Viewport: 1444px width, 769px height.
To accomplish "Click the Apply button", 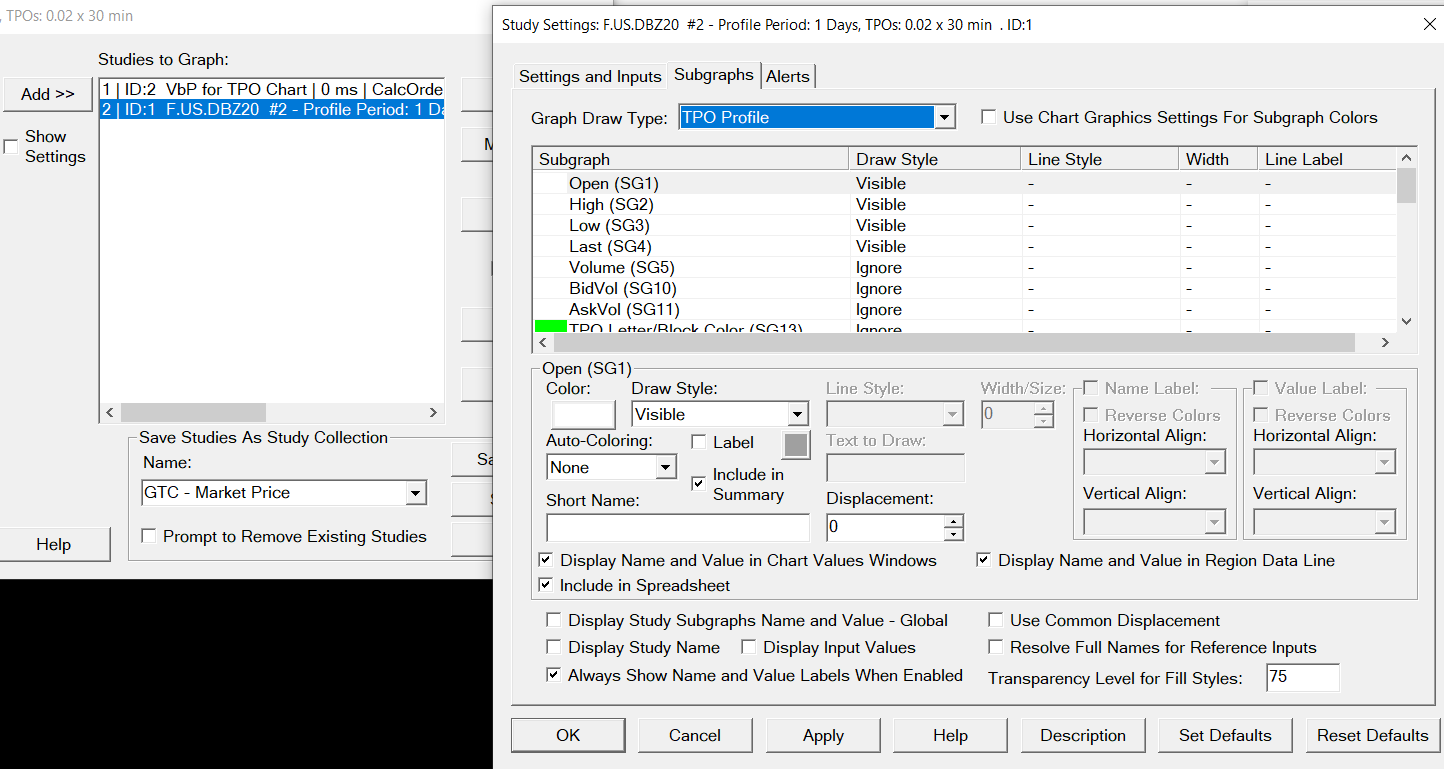I will click(x=823, y=735).
